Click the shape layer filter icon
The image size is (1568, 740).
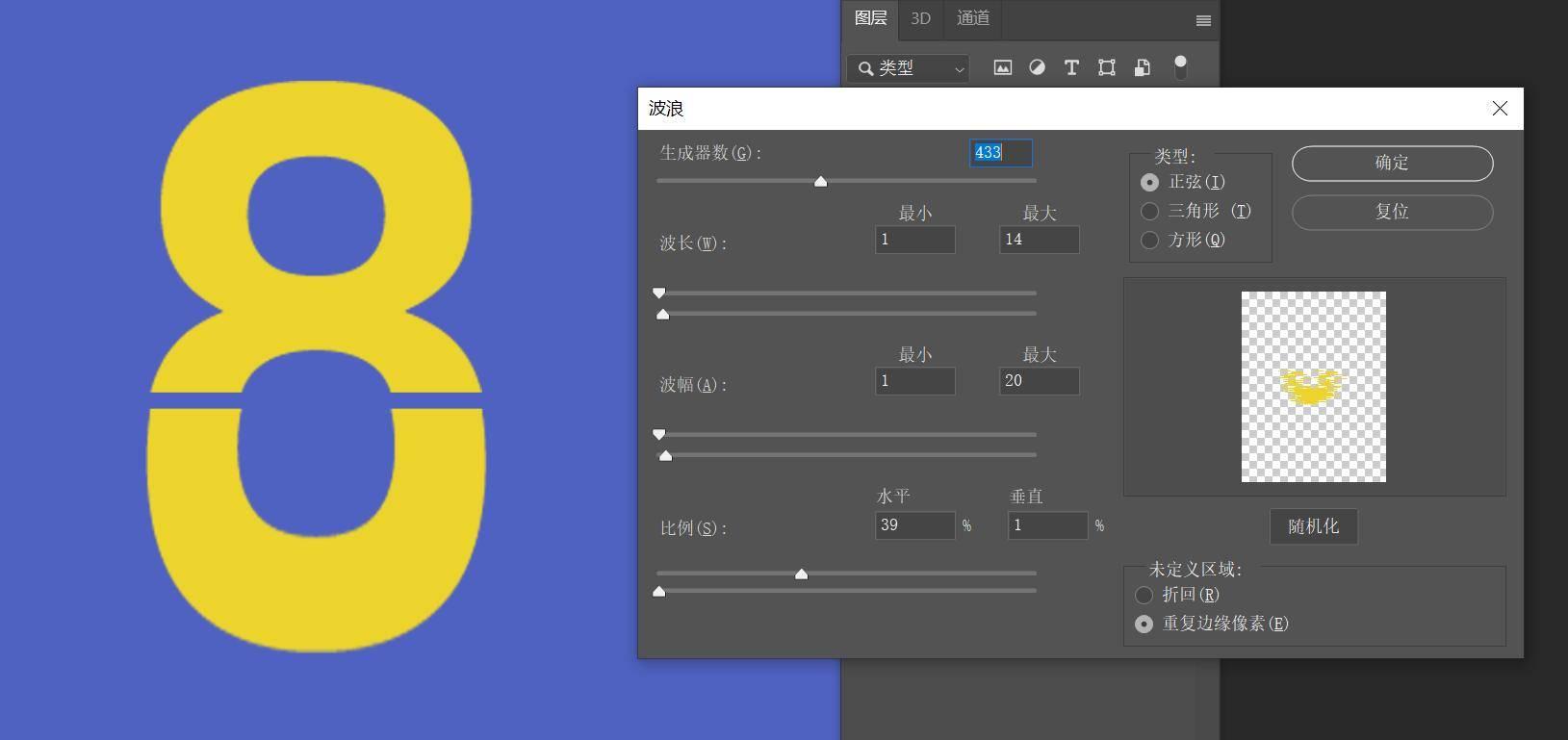(x=1106, y=67)
